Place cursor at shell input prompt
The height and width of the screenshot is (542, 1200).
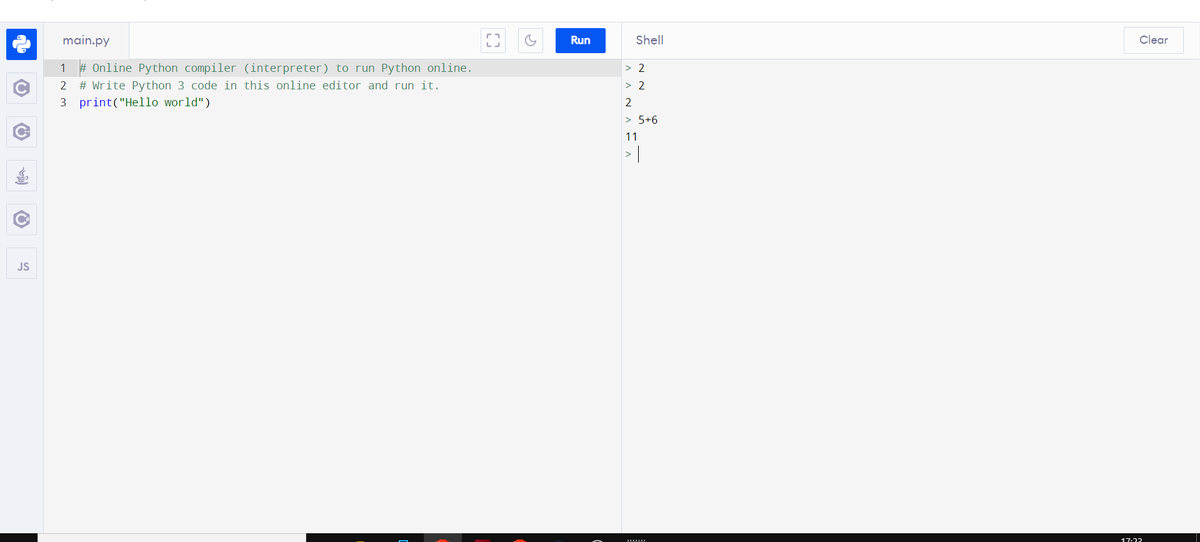coord(638,155)
